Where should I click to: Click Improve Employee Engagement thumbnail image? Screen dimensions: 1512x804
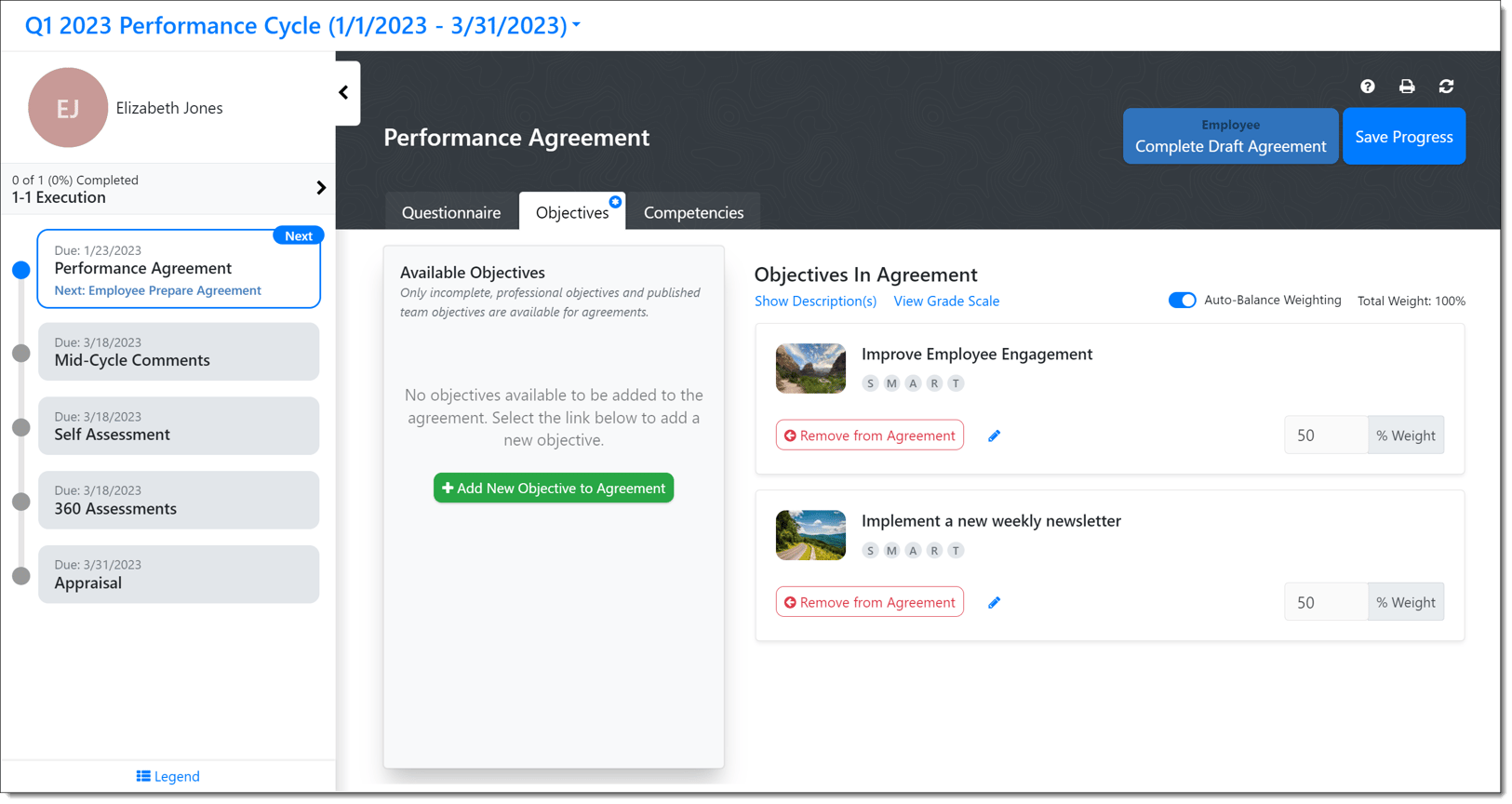(810, 368)
